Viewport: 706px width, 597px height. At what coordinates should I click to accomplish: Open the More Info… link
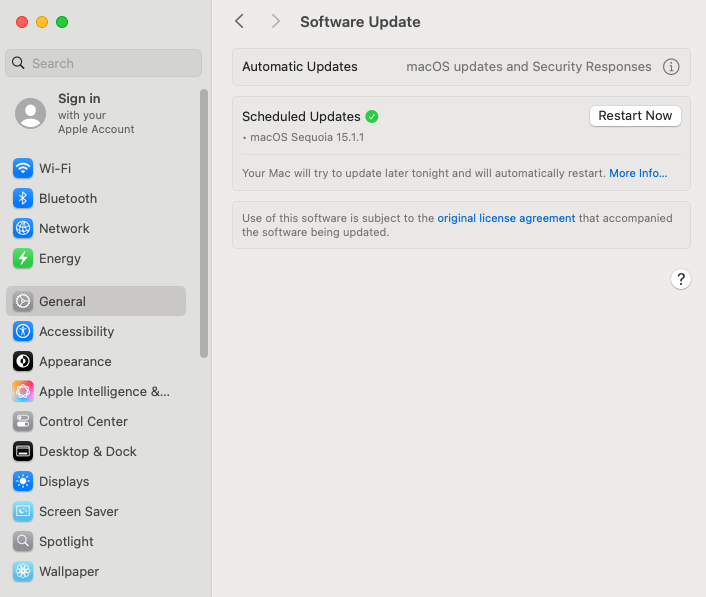coord(638,173)
